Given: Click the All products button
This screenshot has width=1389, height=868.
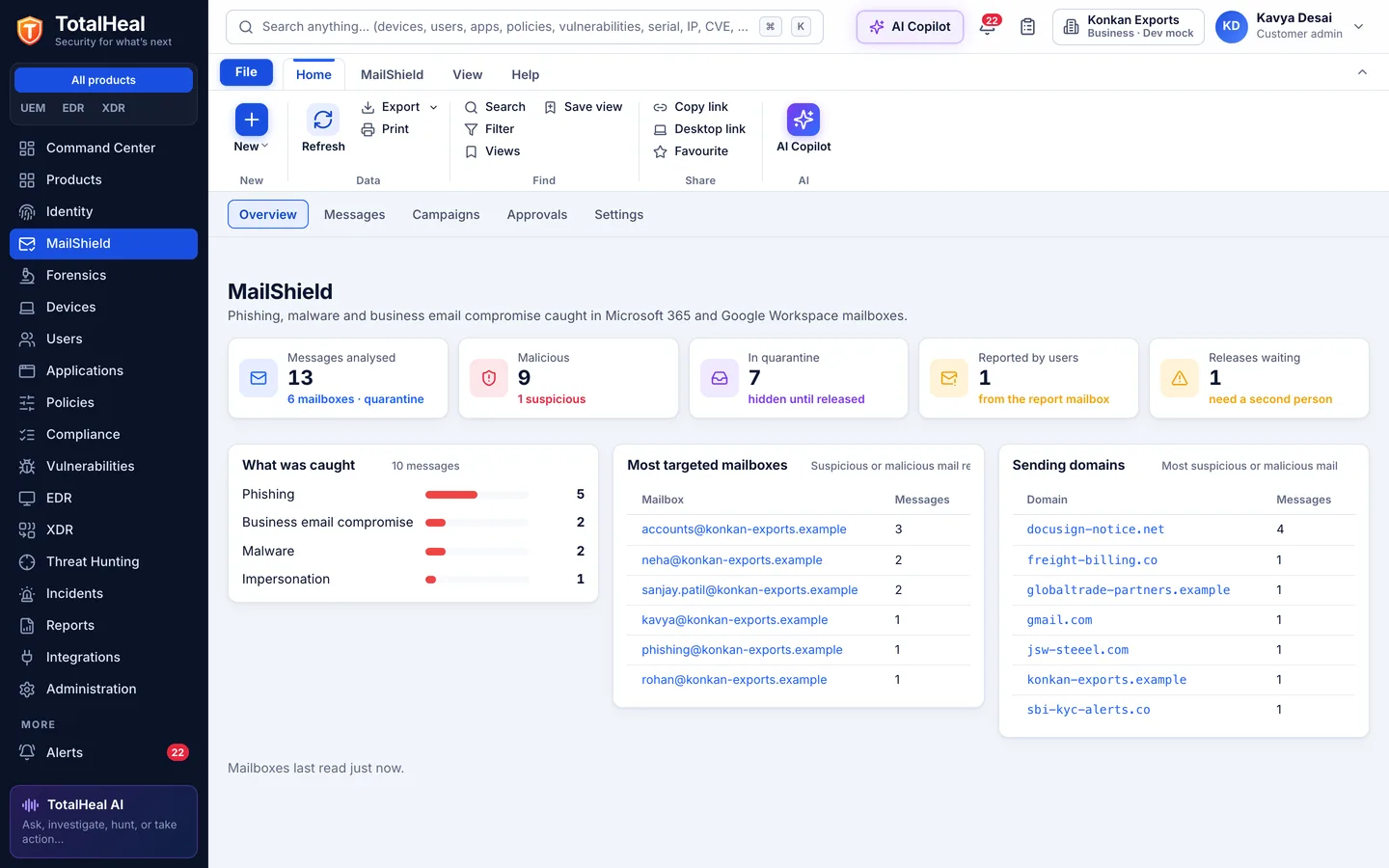Looking at the screenshot, I should click(x=103, y=80).
